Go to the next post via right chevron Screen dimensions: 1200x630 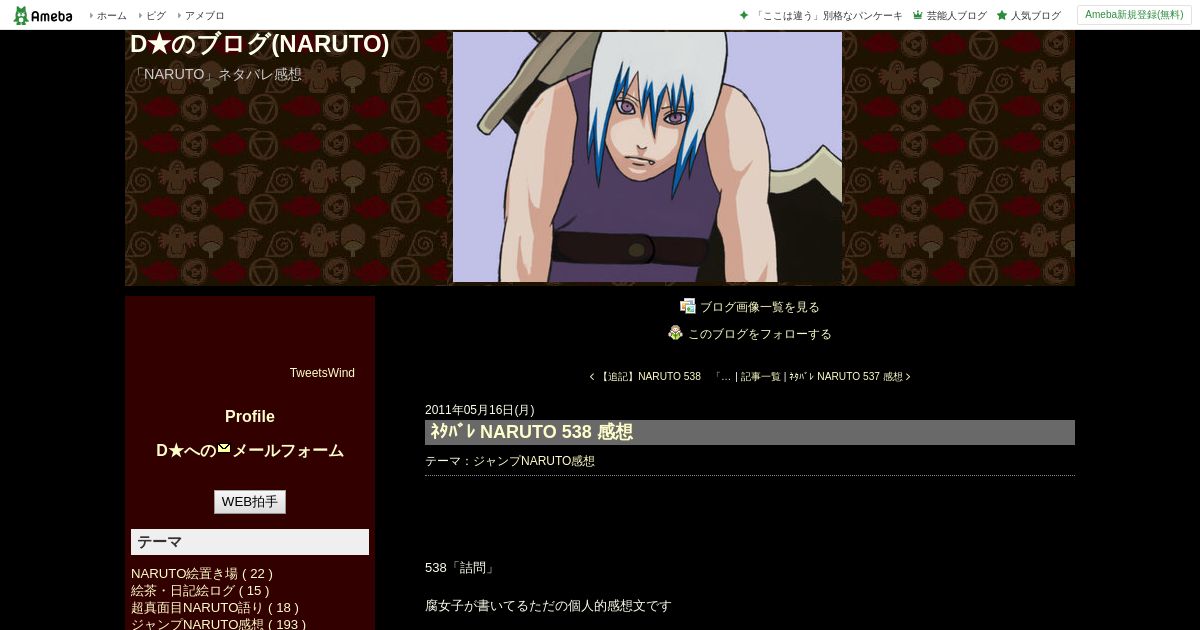pos(908,377)
